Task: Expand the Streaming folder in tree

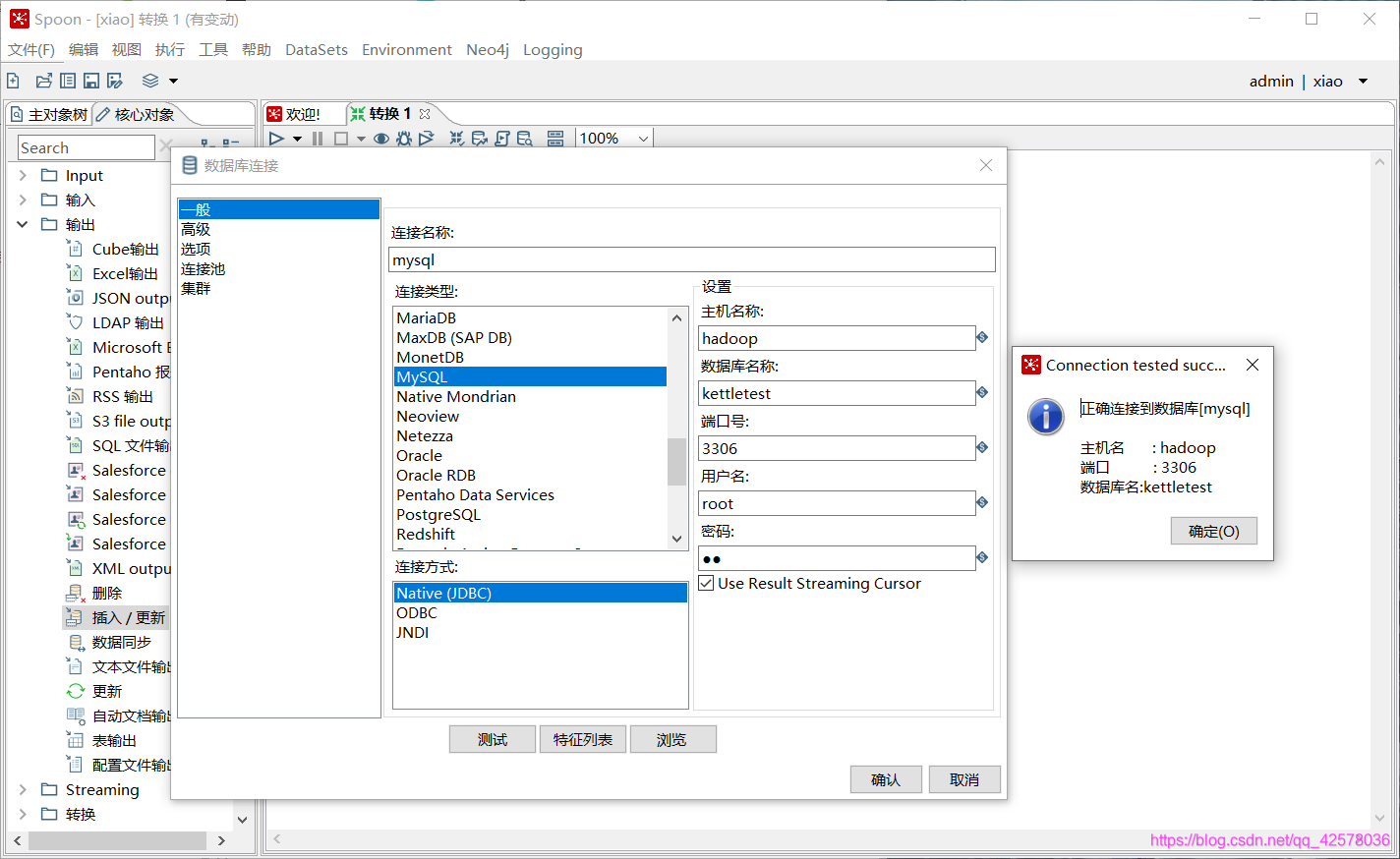Action: pyautogui.click(x=23, y=789)
